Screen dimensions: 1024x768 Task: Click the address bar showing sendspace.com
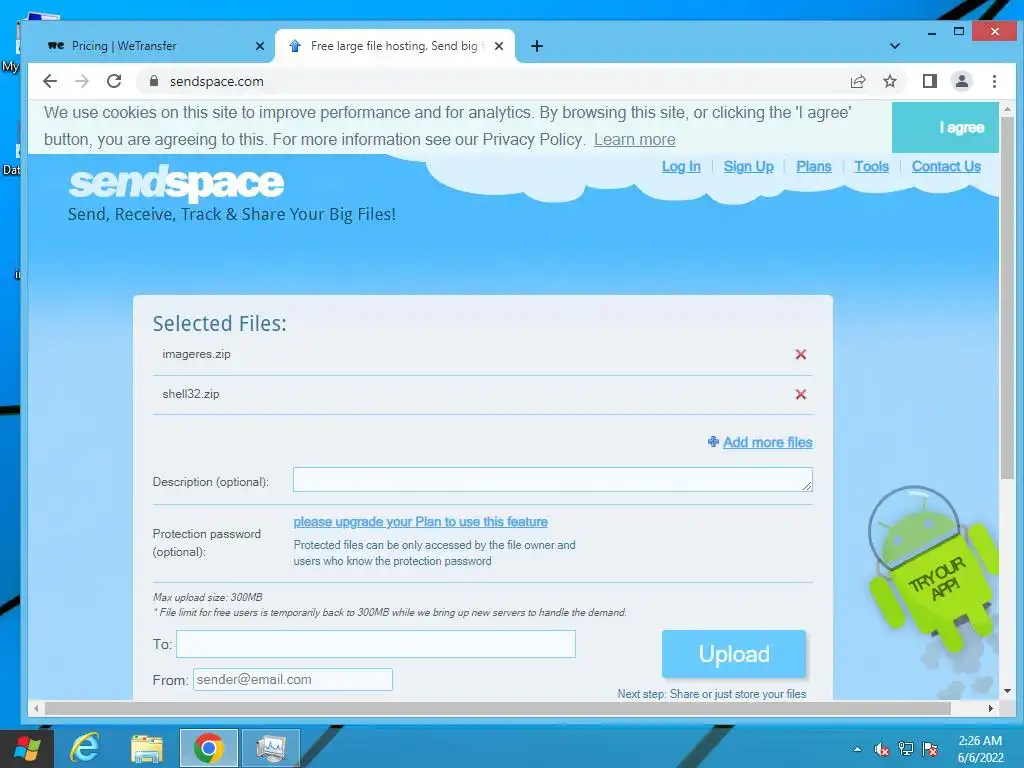click(490, 81)
